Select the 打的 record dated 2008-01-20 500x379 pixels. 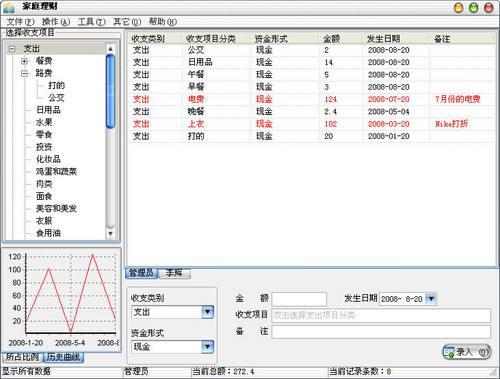click(x=312, y=137)
